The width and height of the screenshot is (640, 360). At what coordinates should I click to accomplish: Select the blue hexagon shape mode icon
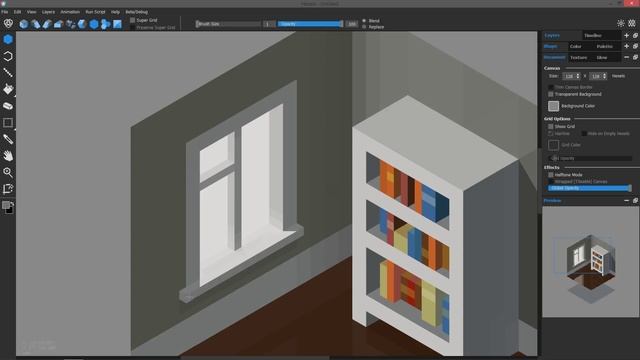click(94, 24)
